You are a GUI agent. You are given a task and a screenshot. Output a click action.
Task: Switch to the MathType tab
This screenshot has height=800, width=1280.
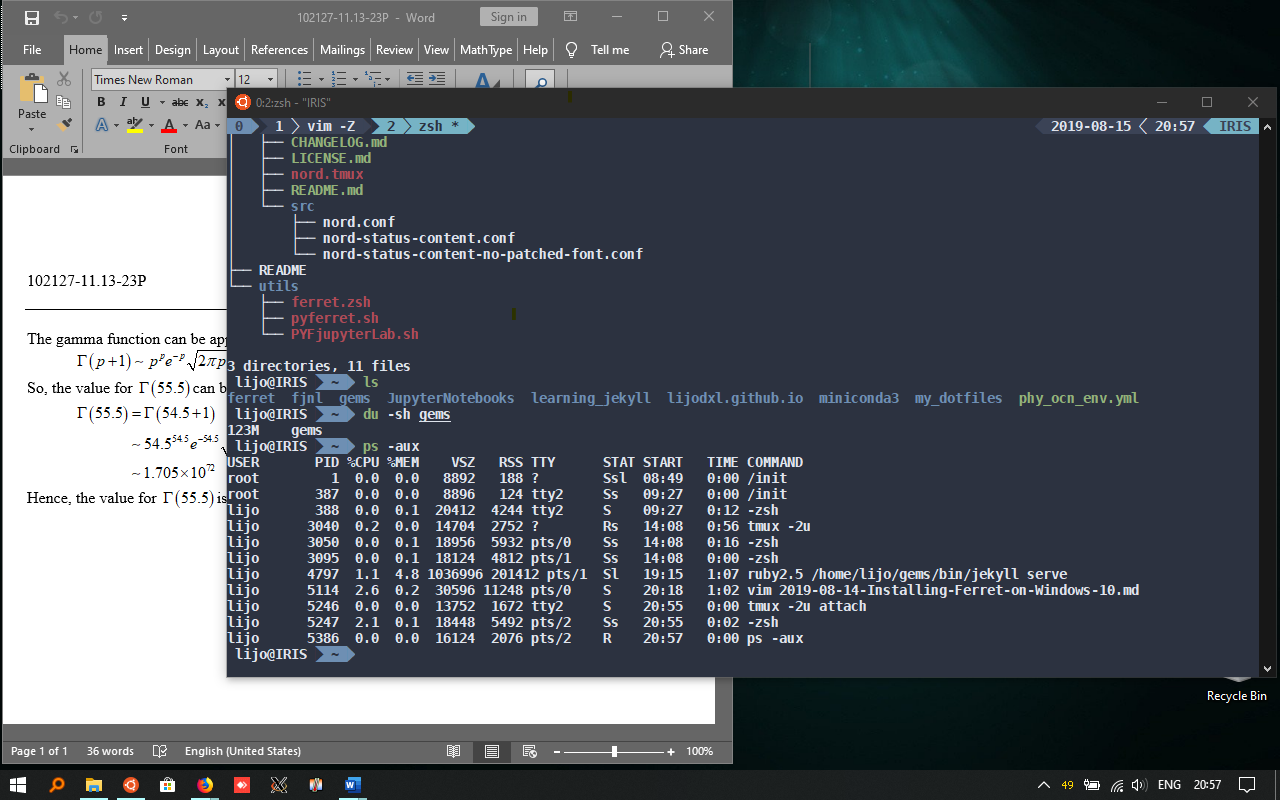coord(486,50)
